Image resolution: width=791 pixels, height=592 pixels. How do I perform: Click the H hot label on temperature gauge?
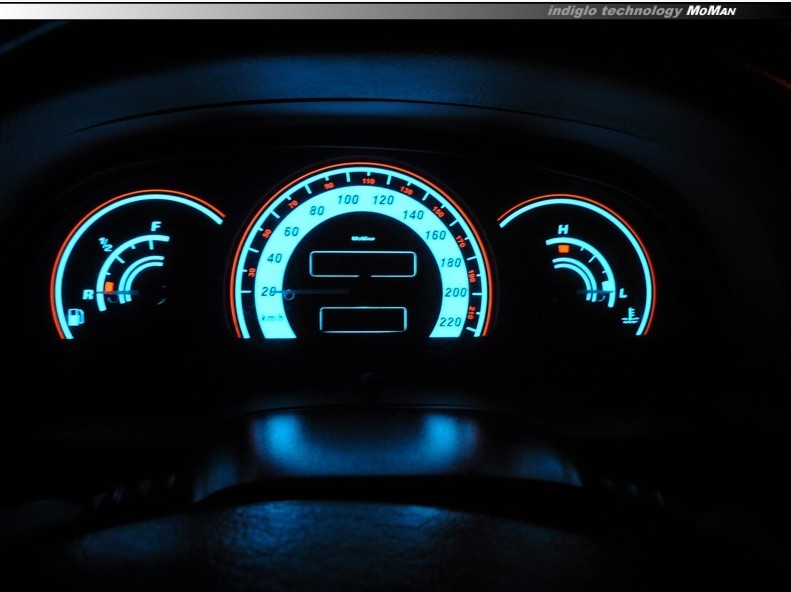[563, 231]
